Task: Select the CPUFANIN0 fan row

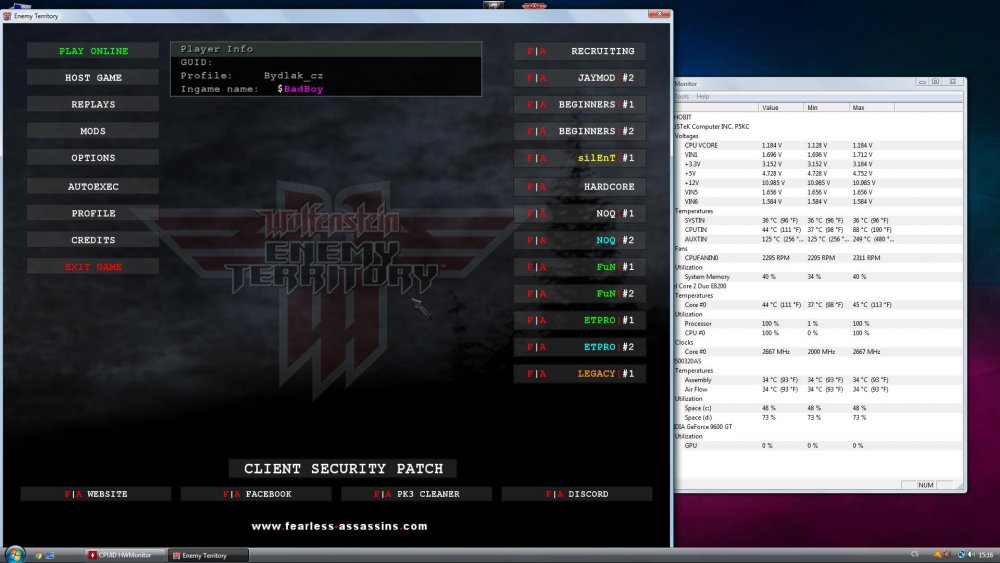Action: coord(819,258)
